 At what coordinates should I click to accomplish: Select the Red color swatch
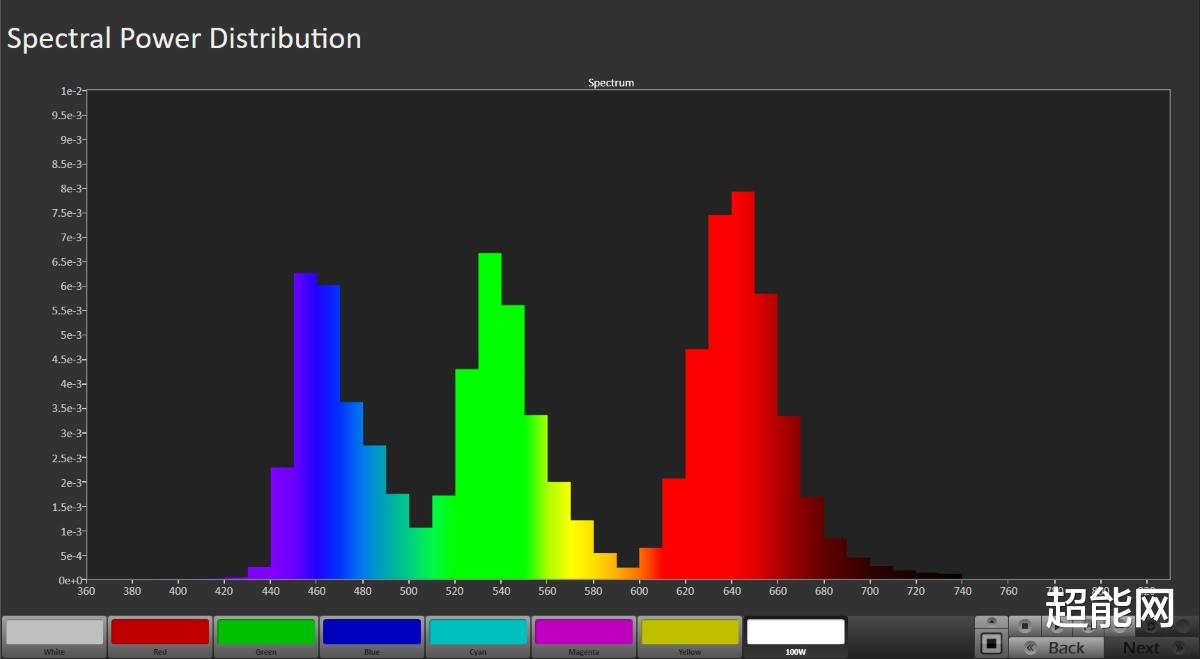(160, 637)
